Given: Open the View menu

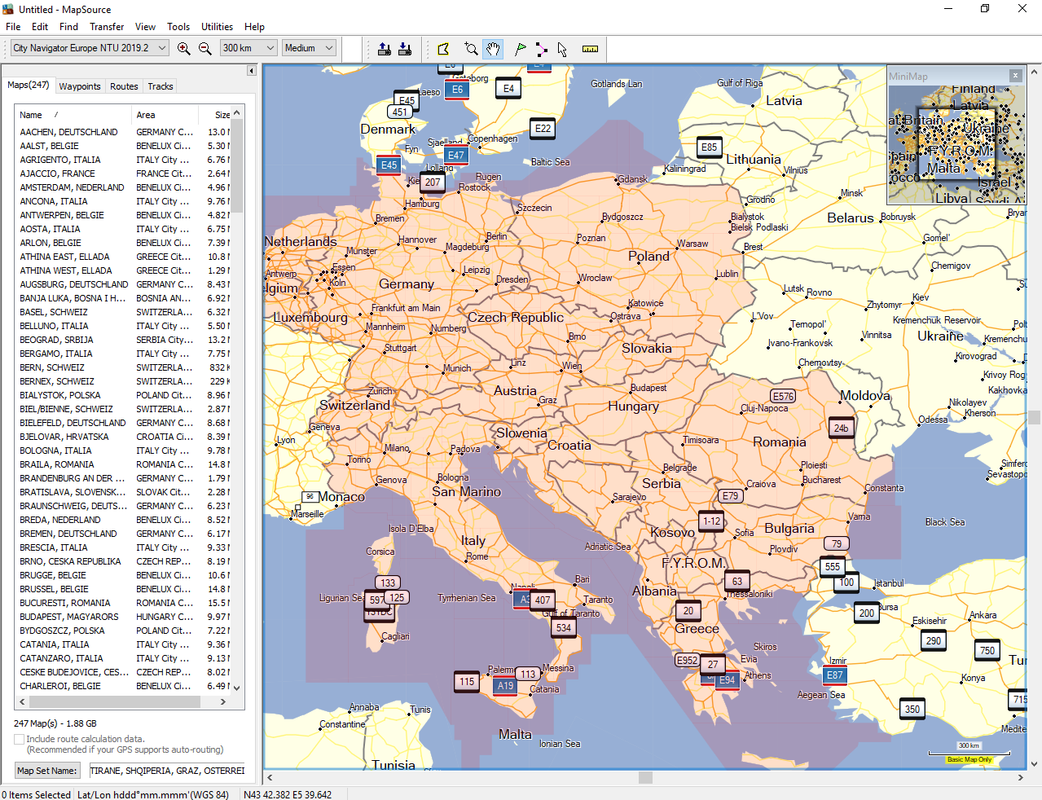Looking at the screenshot, I should tap(145, 27).
